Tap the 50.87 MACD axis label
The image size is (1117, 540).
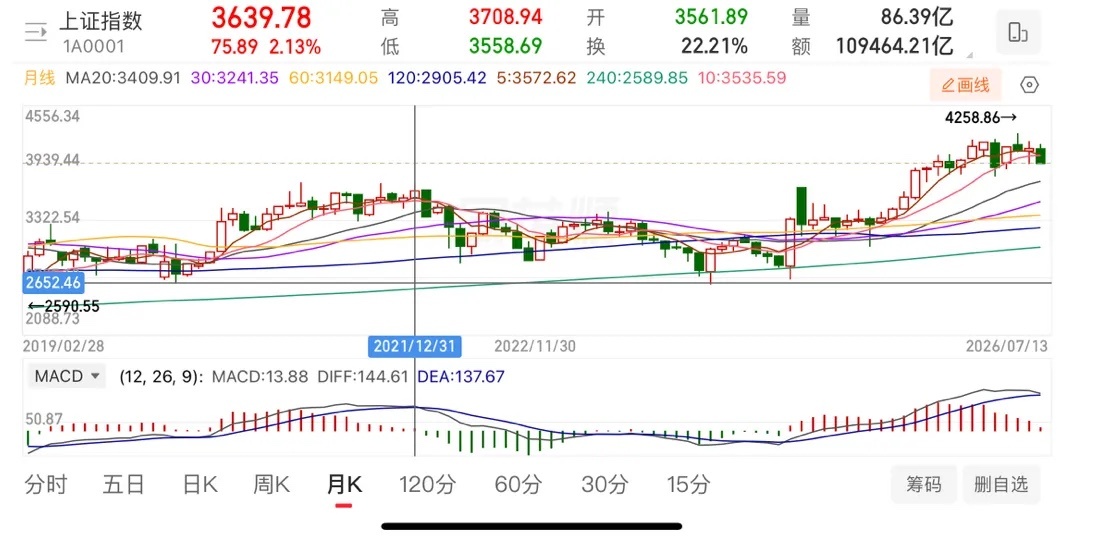coord(43,418)
